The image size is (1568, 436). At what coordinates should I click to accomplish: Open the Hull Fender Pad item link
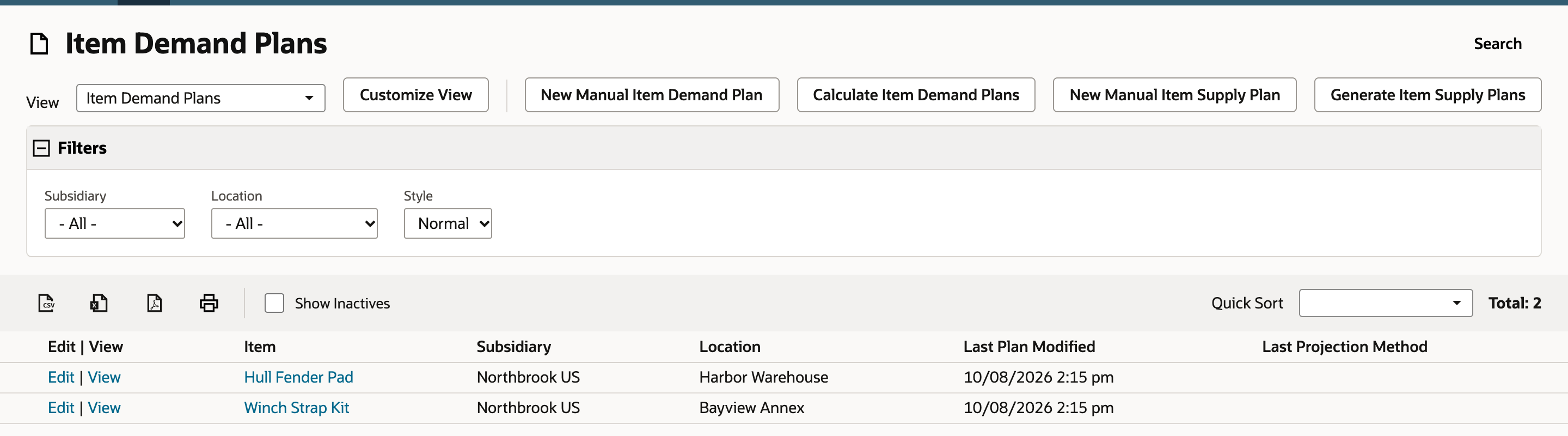click(x=298, y=378)
